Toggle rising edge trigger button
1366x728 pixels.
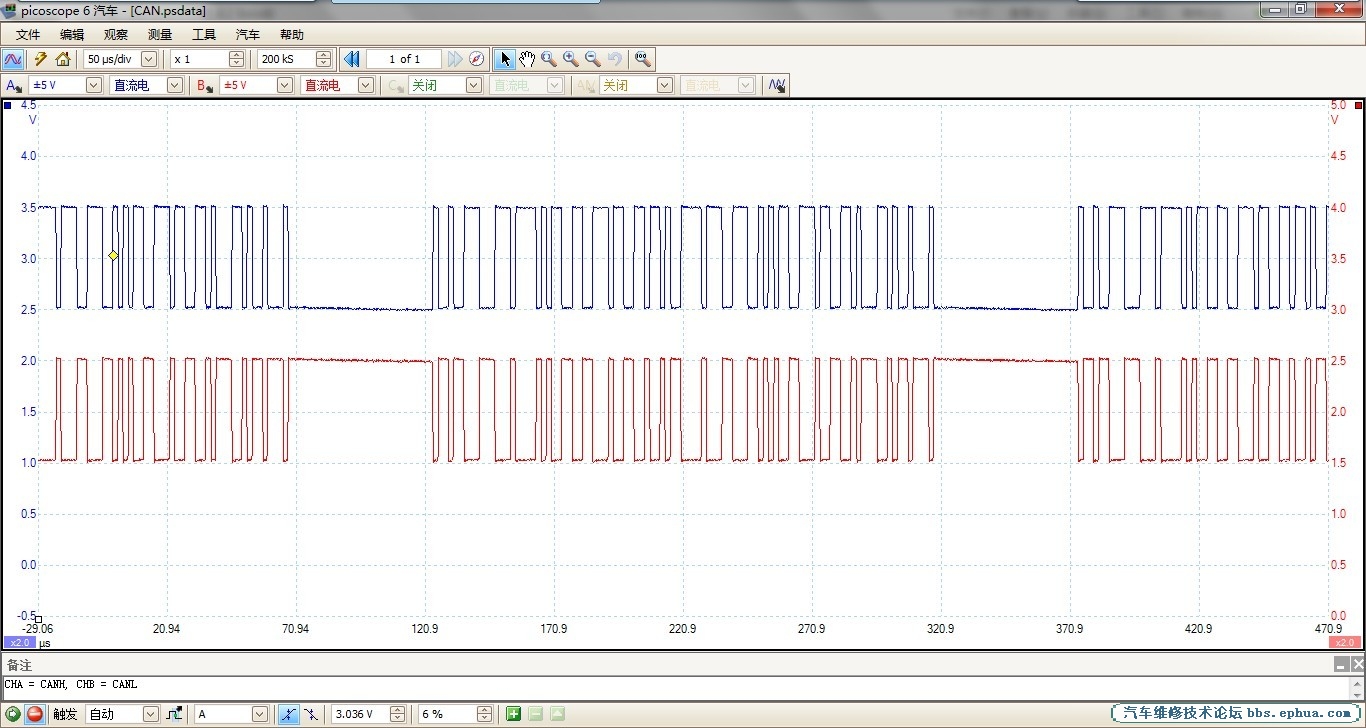point(288,714)
